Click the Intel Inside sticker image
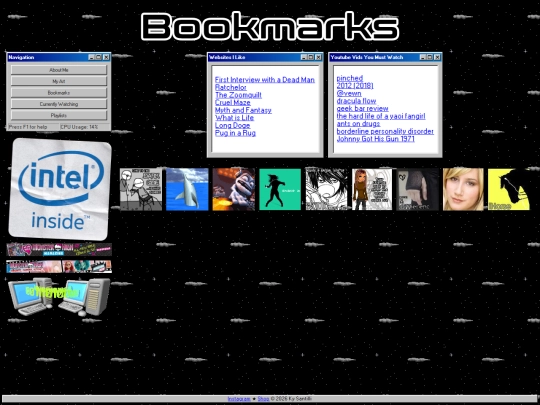 tap(60, 189)
